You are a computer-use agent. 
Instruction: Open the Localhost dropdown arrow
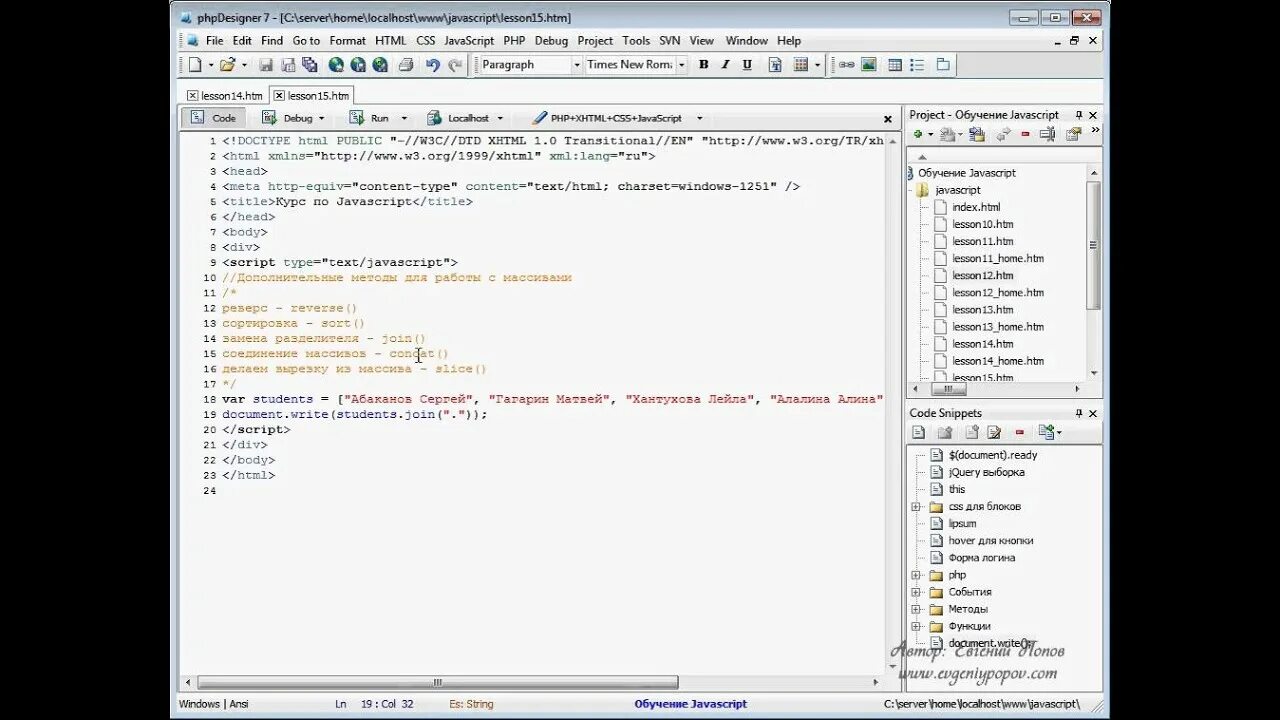pyautogui.click(x=500, y=118)
